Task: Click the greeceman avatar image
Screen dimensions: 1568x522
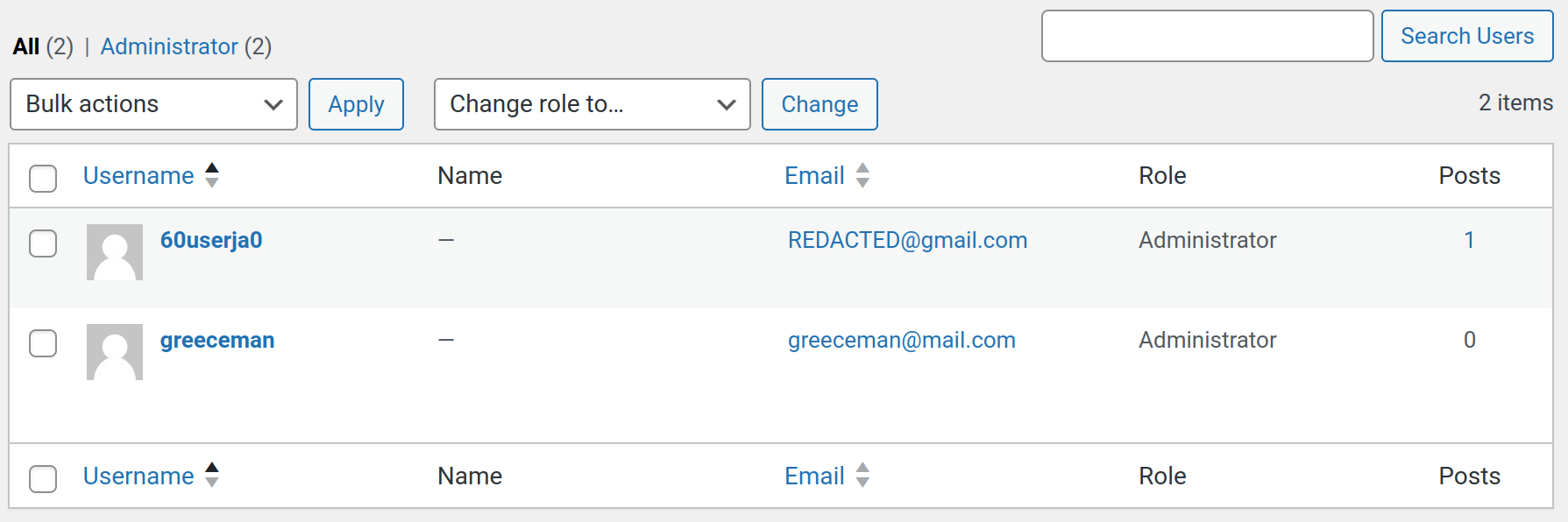Action: tap(115, 352)
